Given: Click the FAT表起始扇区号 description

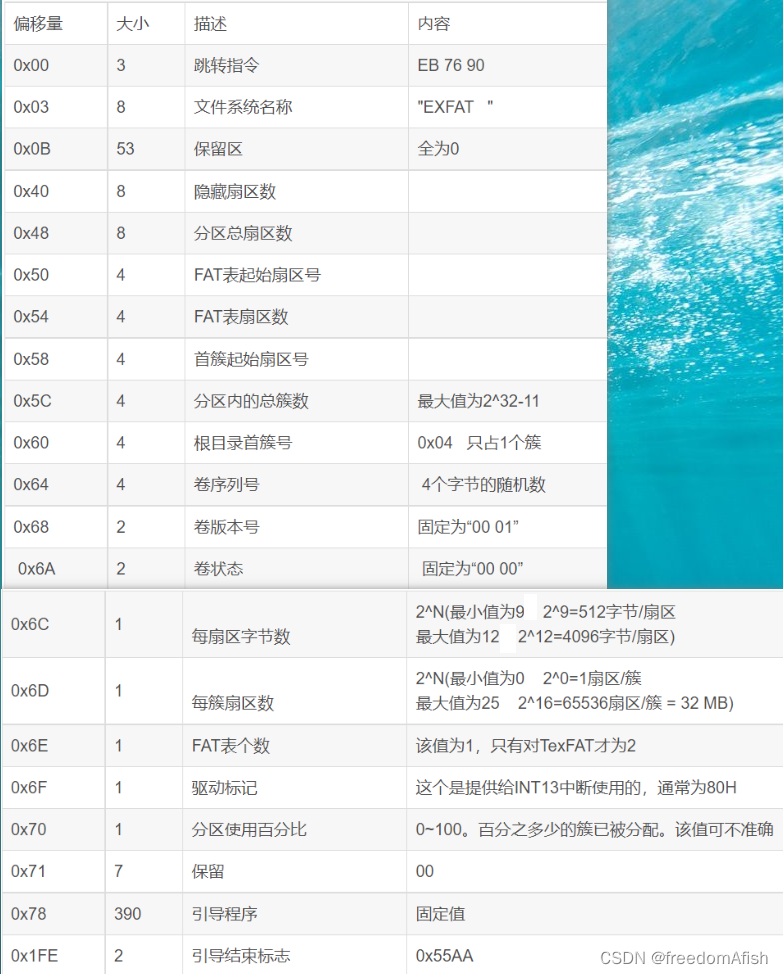Looking at the screenshot, I should tap(257, 275).
